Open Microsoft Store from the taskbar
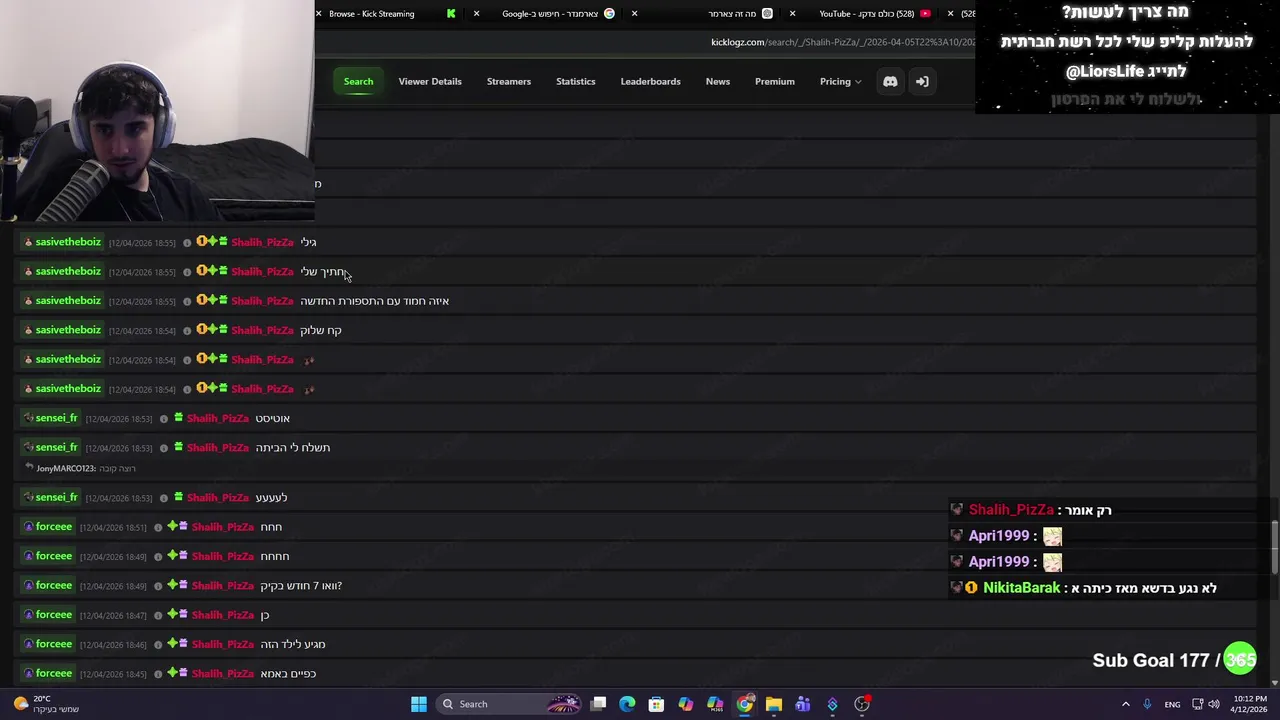The width and height of the screenshot is (1280, 720). coord(656,704)
